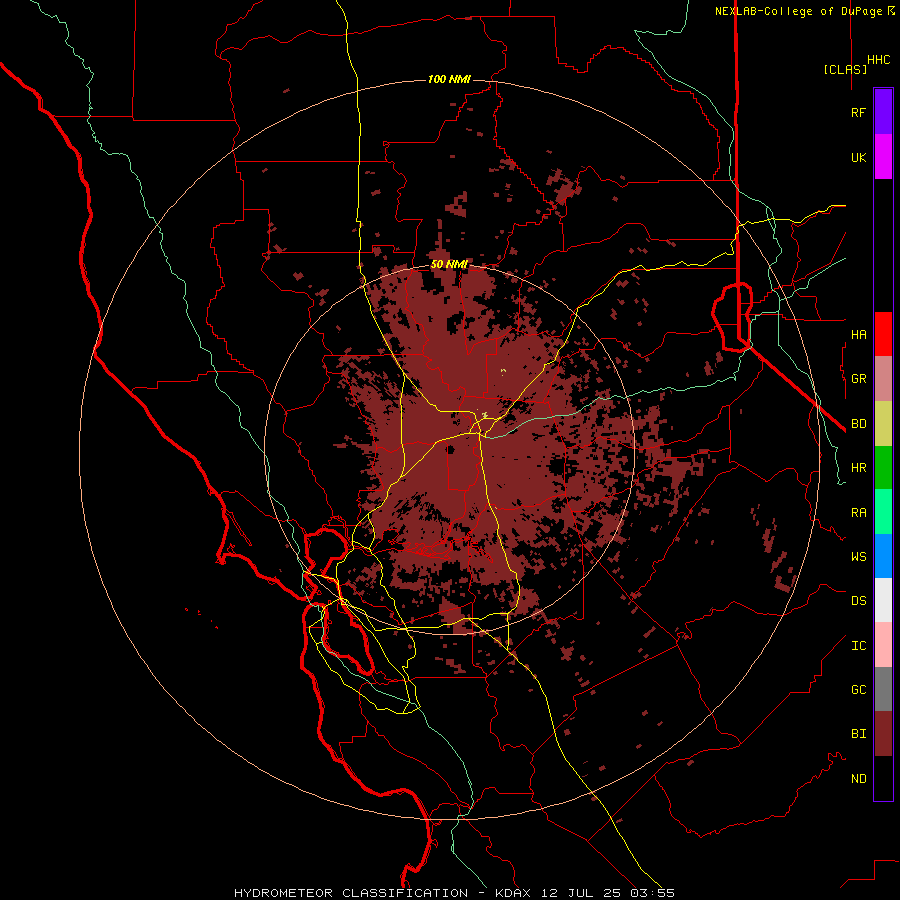900x900 pixels.
Task: Click the UK legend label
Action: pos(858,157)
